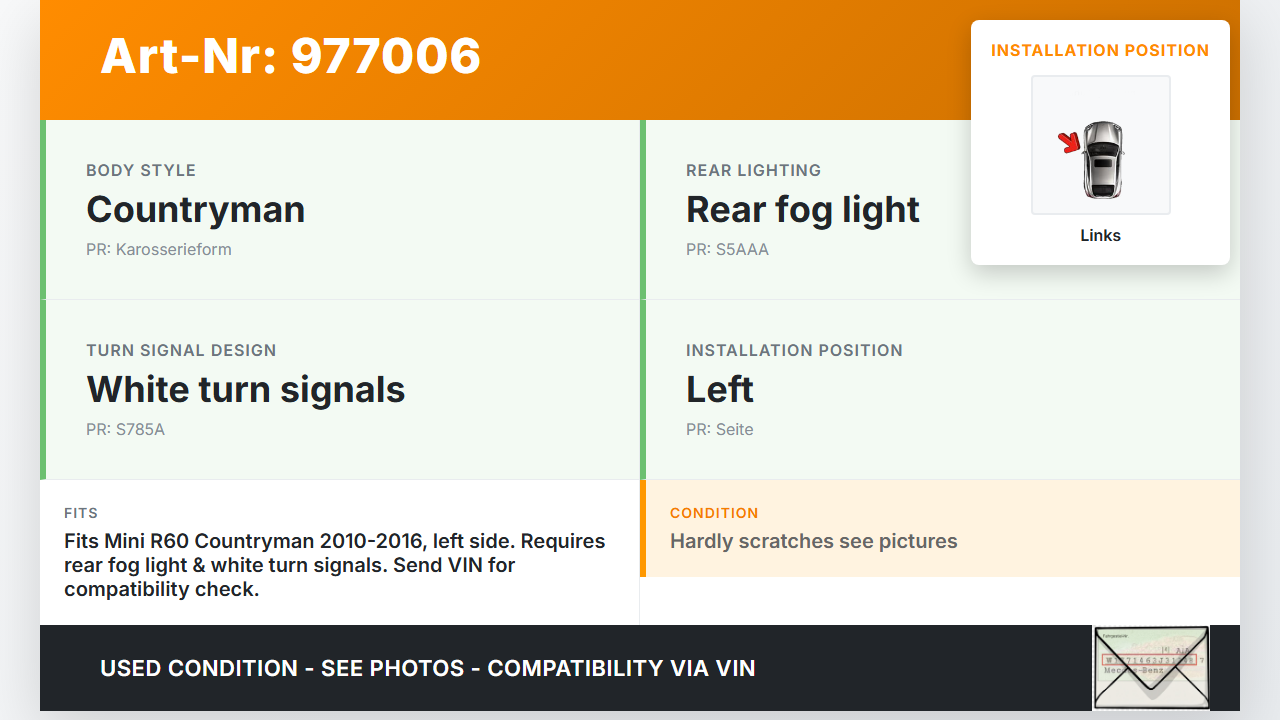Click the Turn Signal Design label
This screenshot has width=1280, height=720.
181,351
